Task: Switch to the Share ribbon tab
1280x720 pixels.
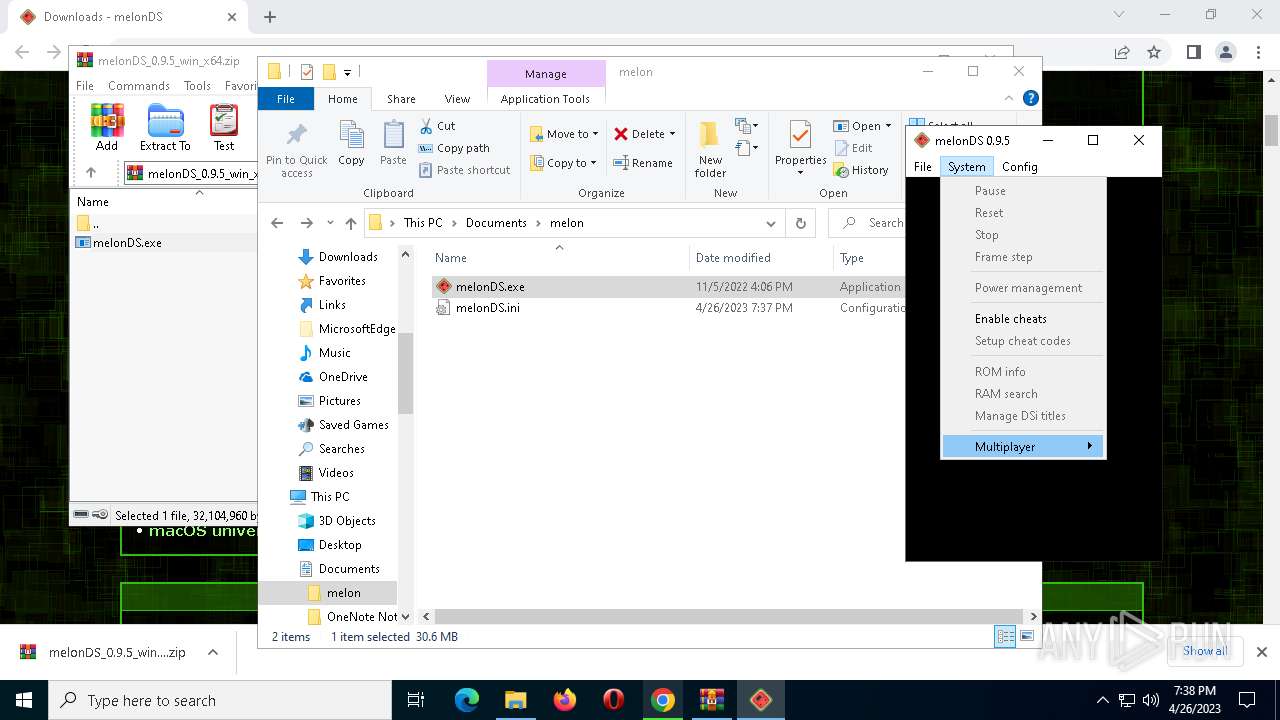Action: click(x=401, y=99)
